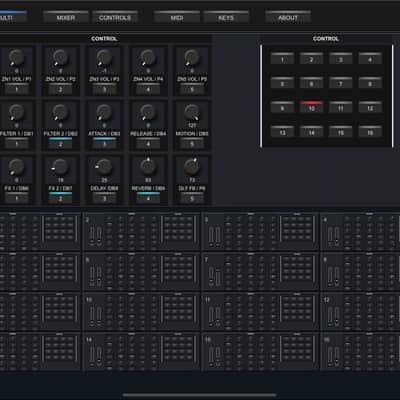Select the partially visible MULTI tab
This screenshot has width=400, height=400.
point(13,17)
